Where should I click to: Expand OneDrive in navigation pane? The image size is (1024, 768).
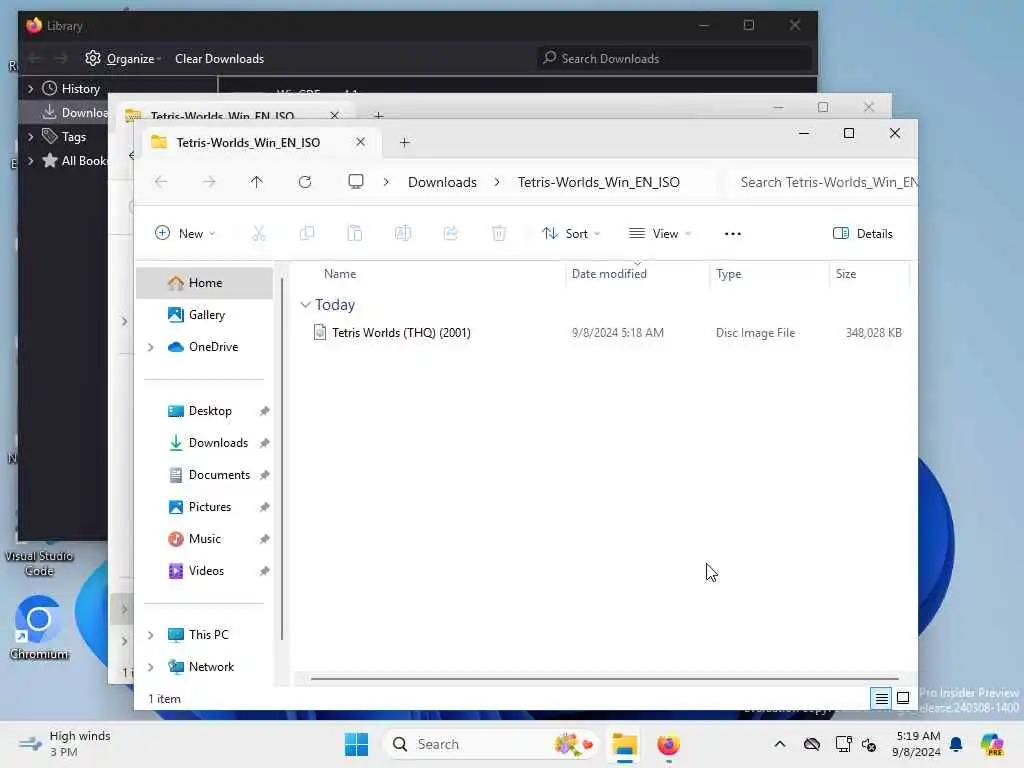[x=150, y=347]
